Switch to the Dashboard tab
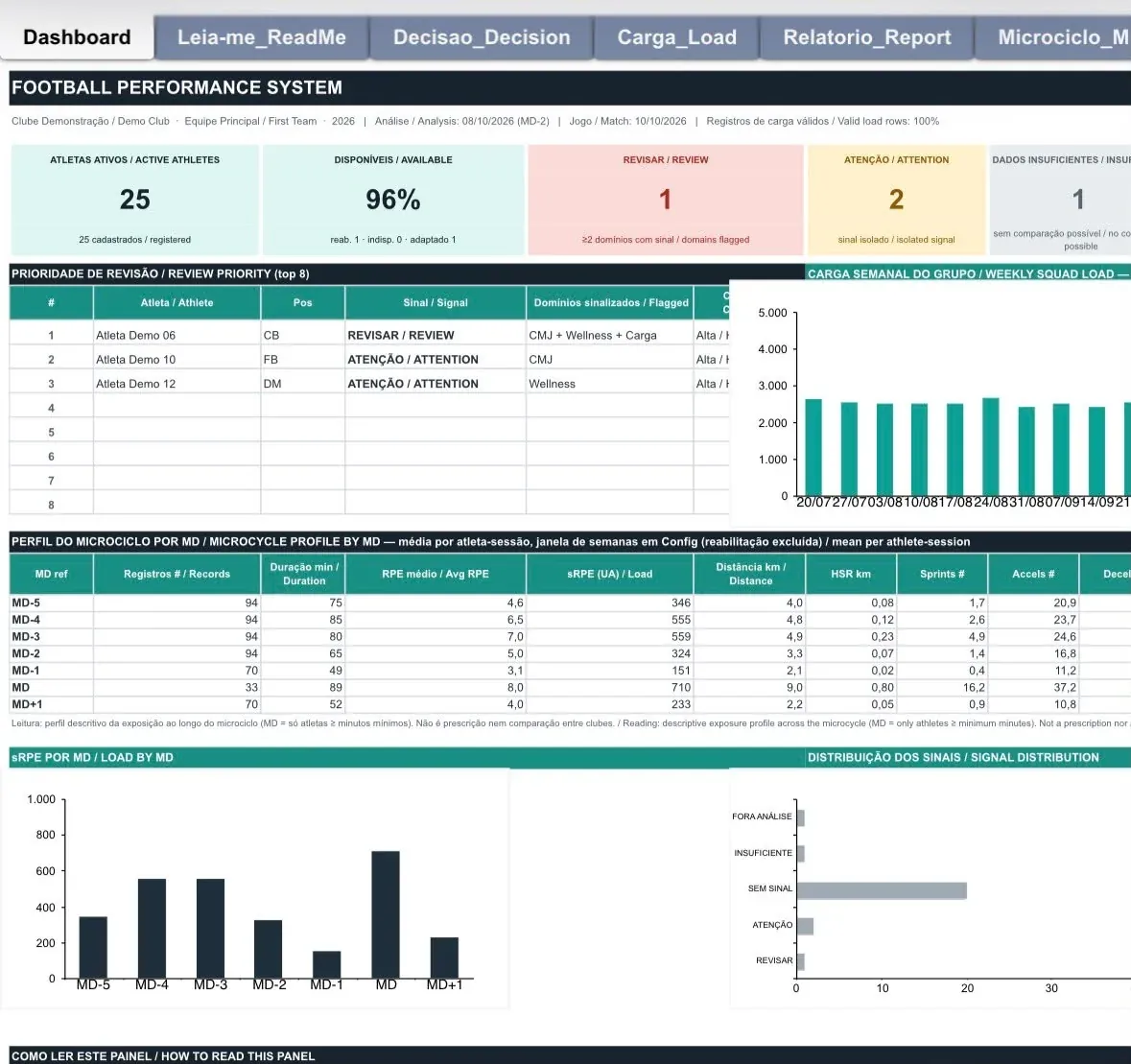Image resolution: width=1131 pixels, height=1064 pixels. pos(77,36)
